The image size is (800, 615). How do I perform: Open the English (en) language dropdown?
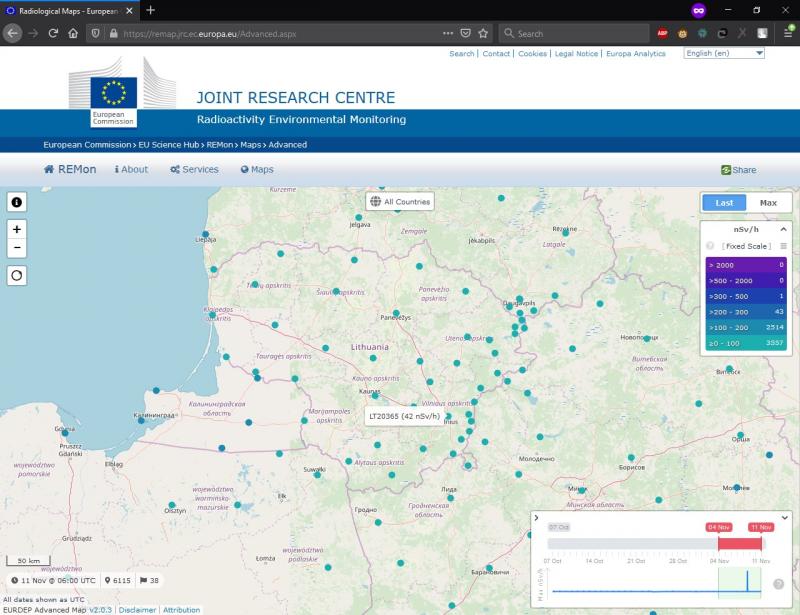click(724, 53)
